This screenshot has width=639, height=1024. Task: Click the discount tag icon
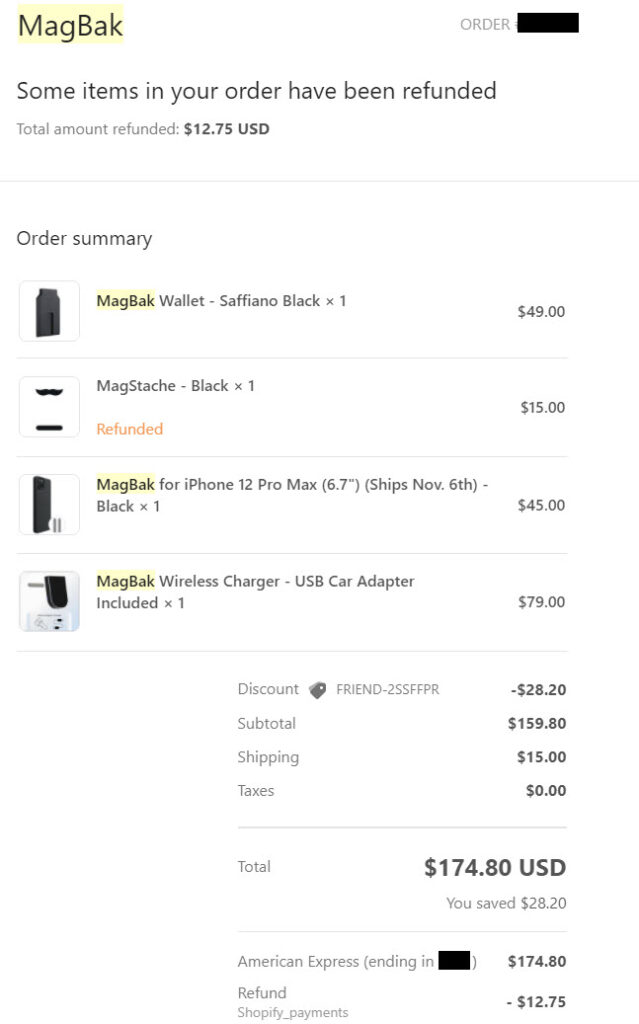tap(318, 690)
